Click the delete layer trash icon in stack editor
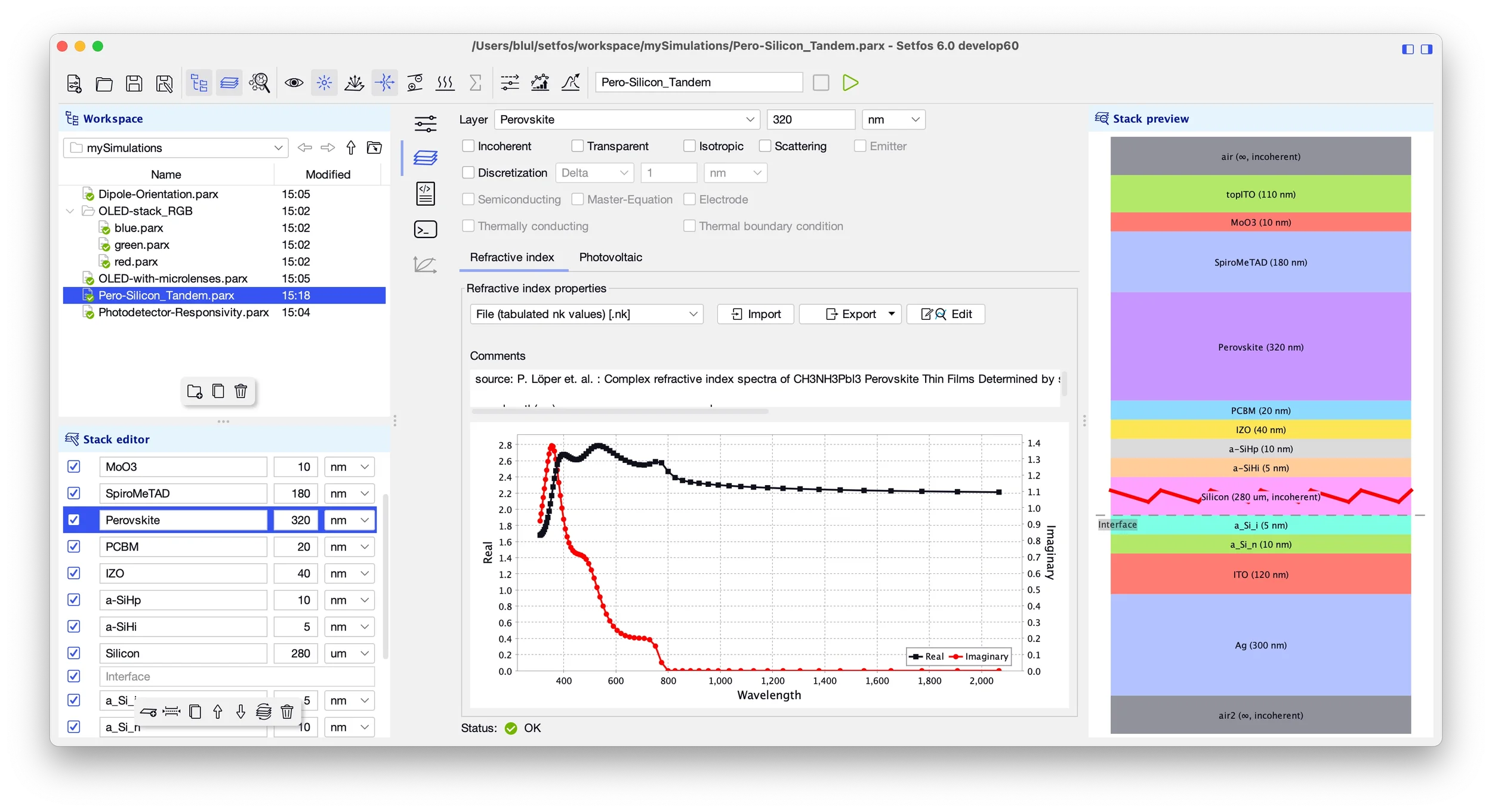Image resolution: width=1492 pixels, height=812 pixels. coord(287,711)
